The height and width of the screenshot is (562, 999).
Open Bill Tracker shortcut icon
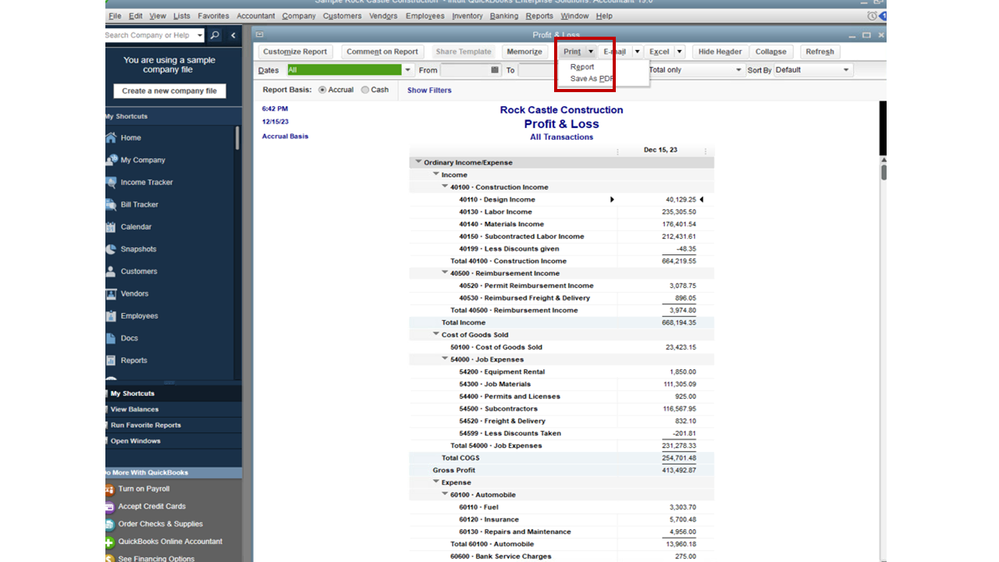click(111, 205)
